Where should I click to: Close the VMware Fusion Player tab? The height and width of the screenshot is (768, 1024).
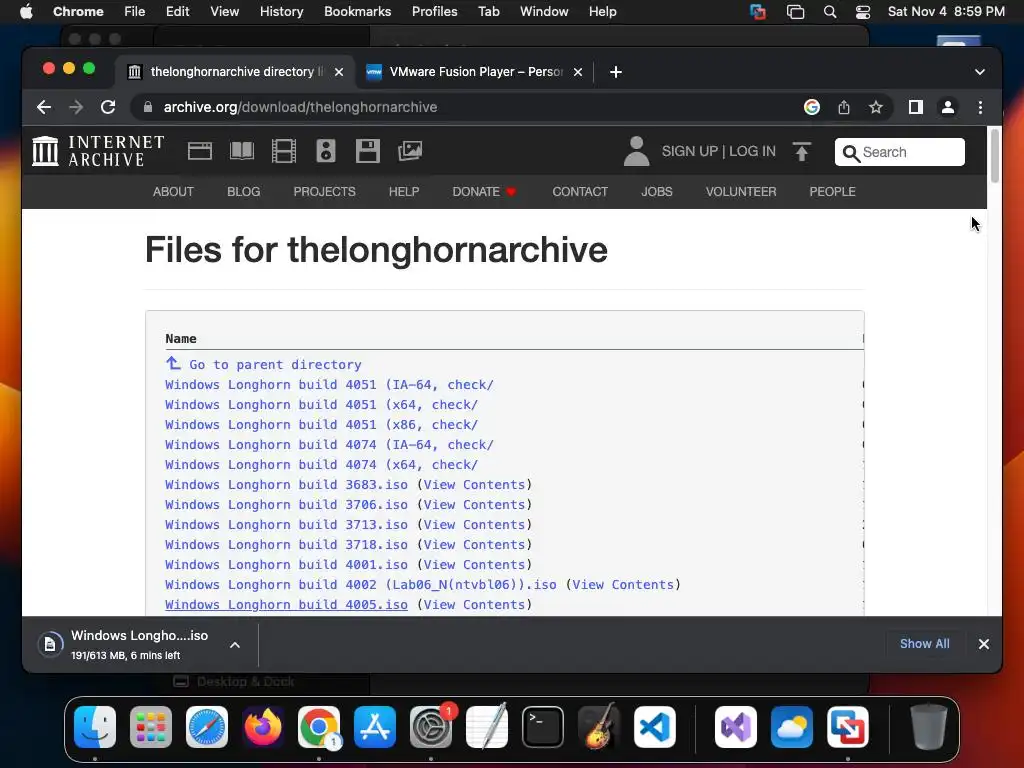coord(577,72)
